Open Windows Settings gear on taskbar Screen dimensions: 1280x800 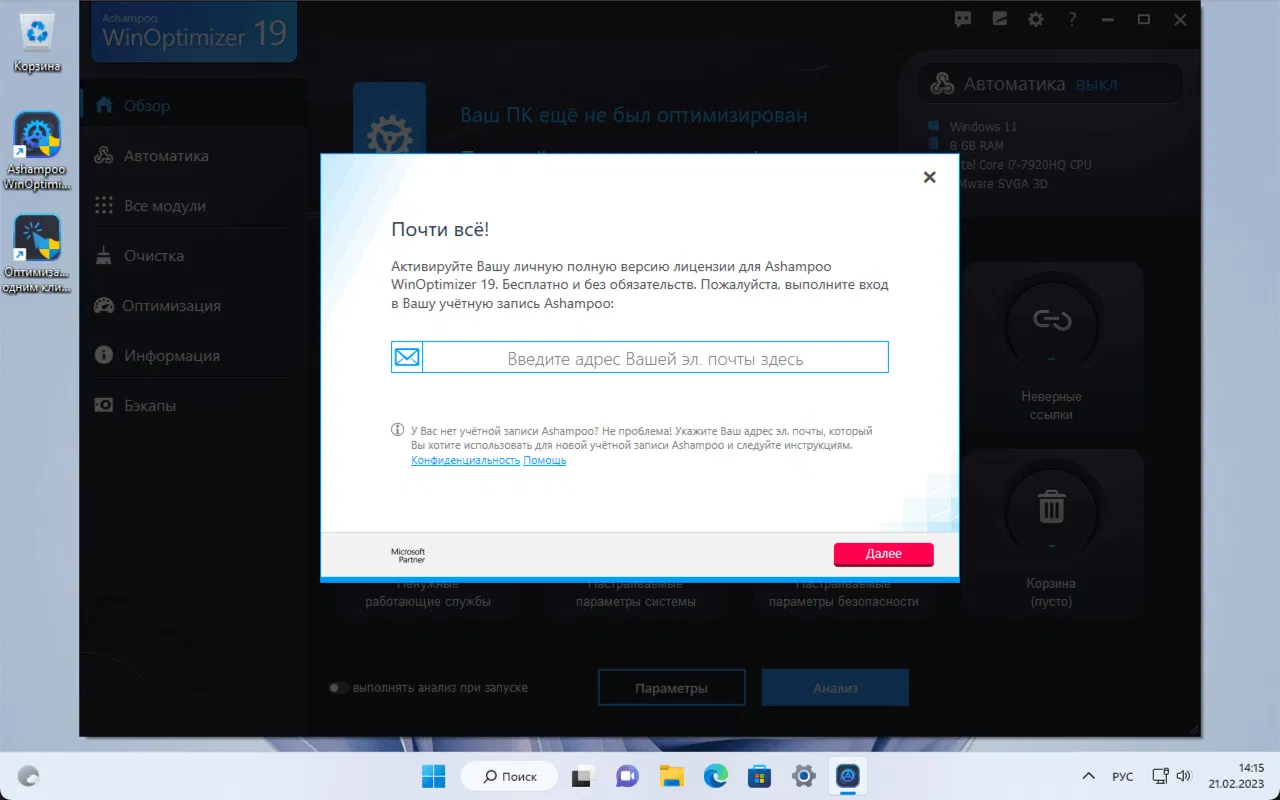point(804,776)
